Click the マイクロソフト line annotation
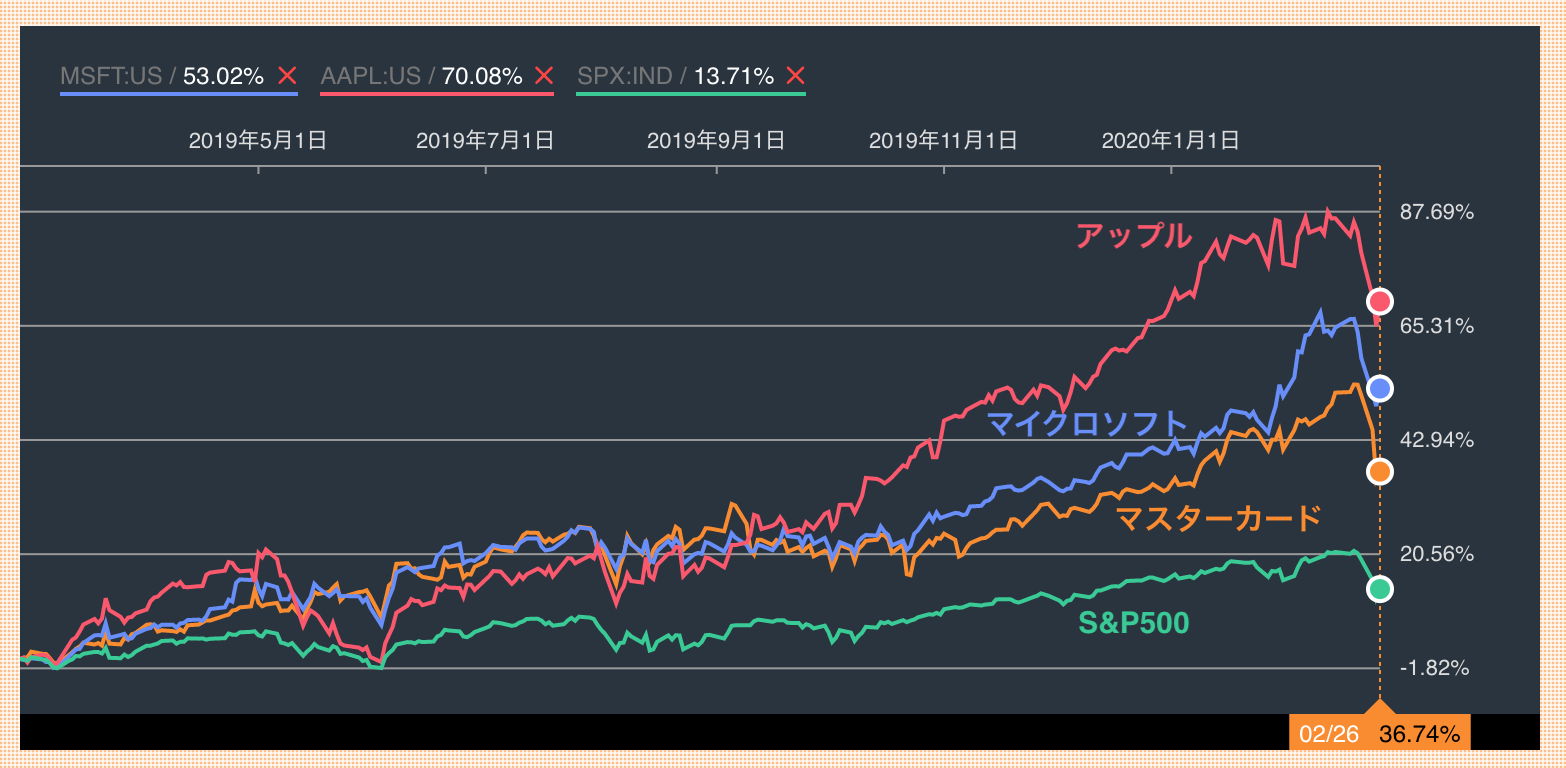 click(1086, 424)
